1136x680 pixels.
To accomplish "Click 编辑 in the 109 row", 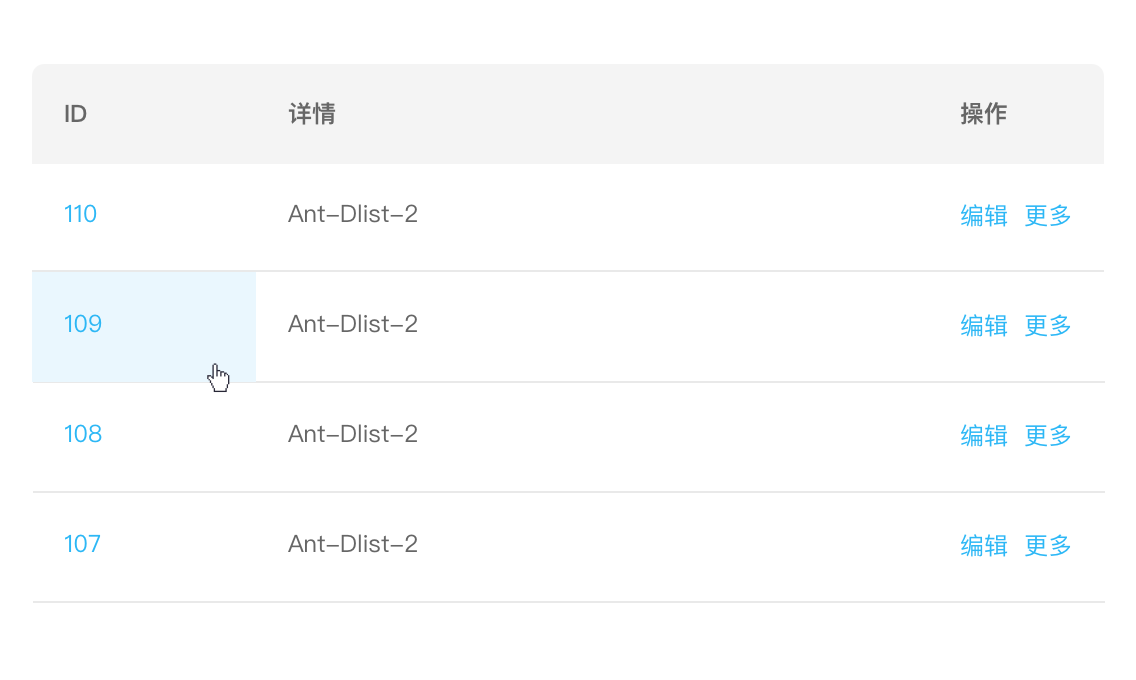I will [x=984, y=325].
